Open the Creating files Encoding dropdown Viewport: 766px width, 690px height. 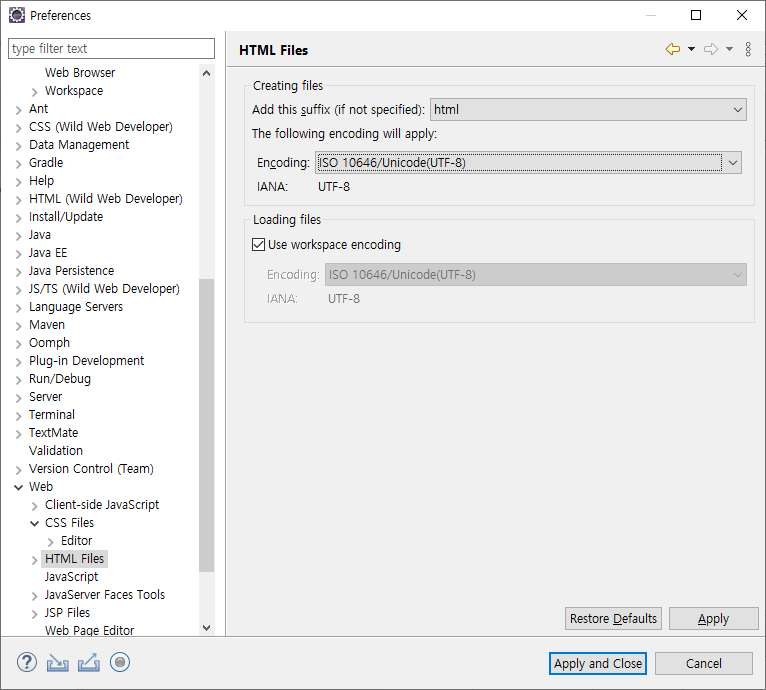528,163
